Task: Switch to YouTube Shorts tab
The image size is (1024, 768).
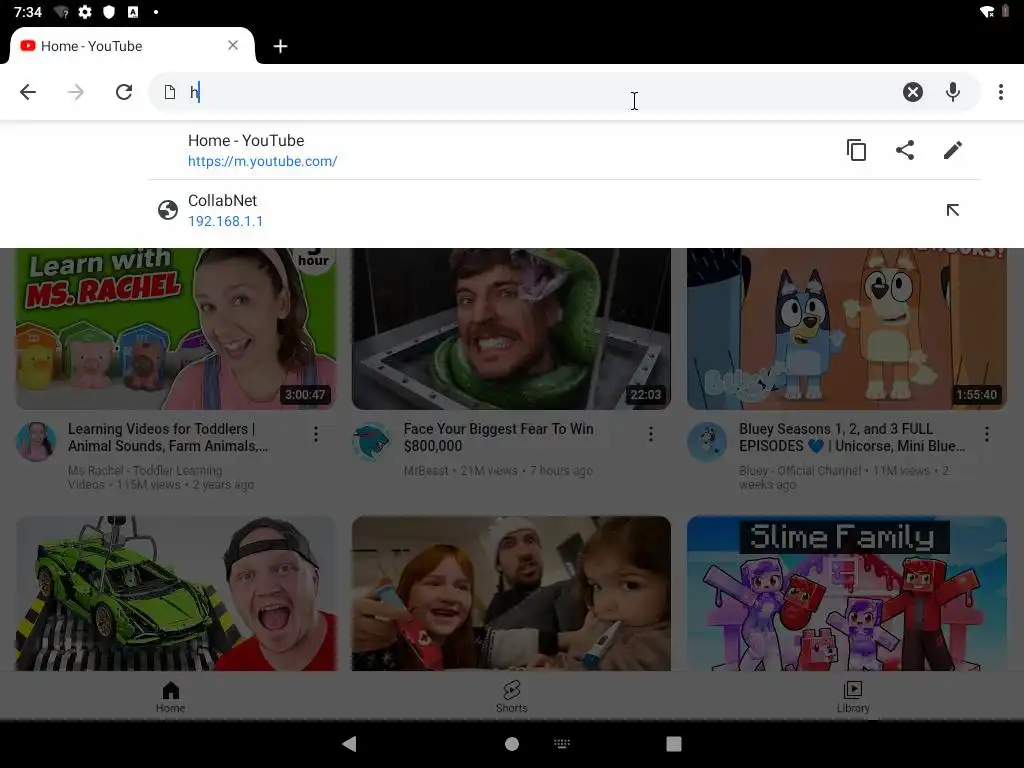Action: click(511, 697)
